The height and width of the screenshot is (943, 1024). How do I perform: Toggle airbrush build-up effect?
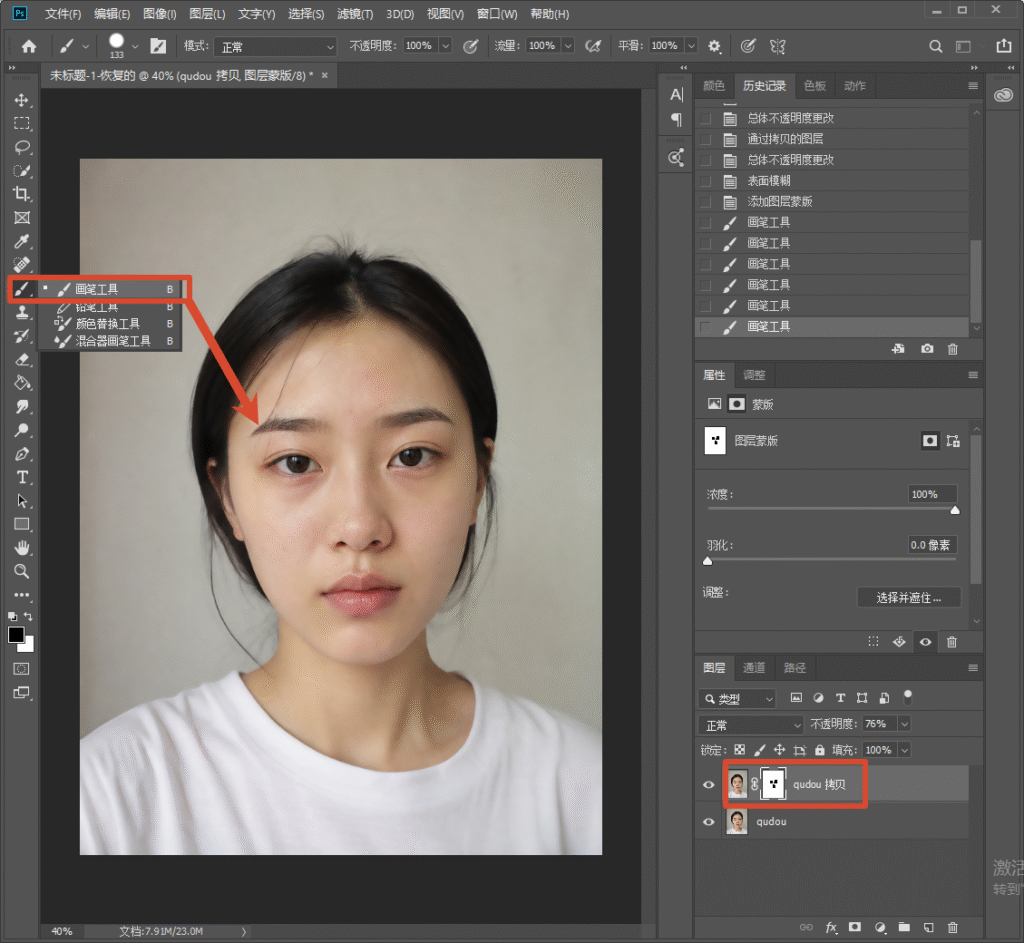pyautogui.click(x=593, y=46)
